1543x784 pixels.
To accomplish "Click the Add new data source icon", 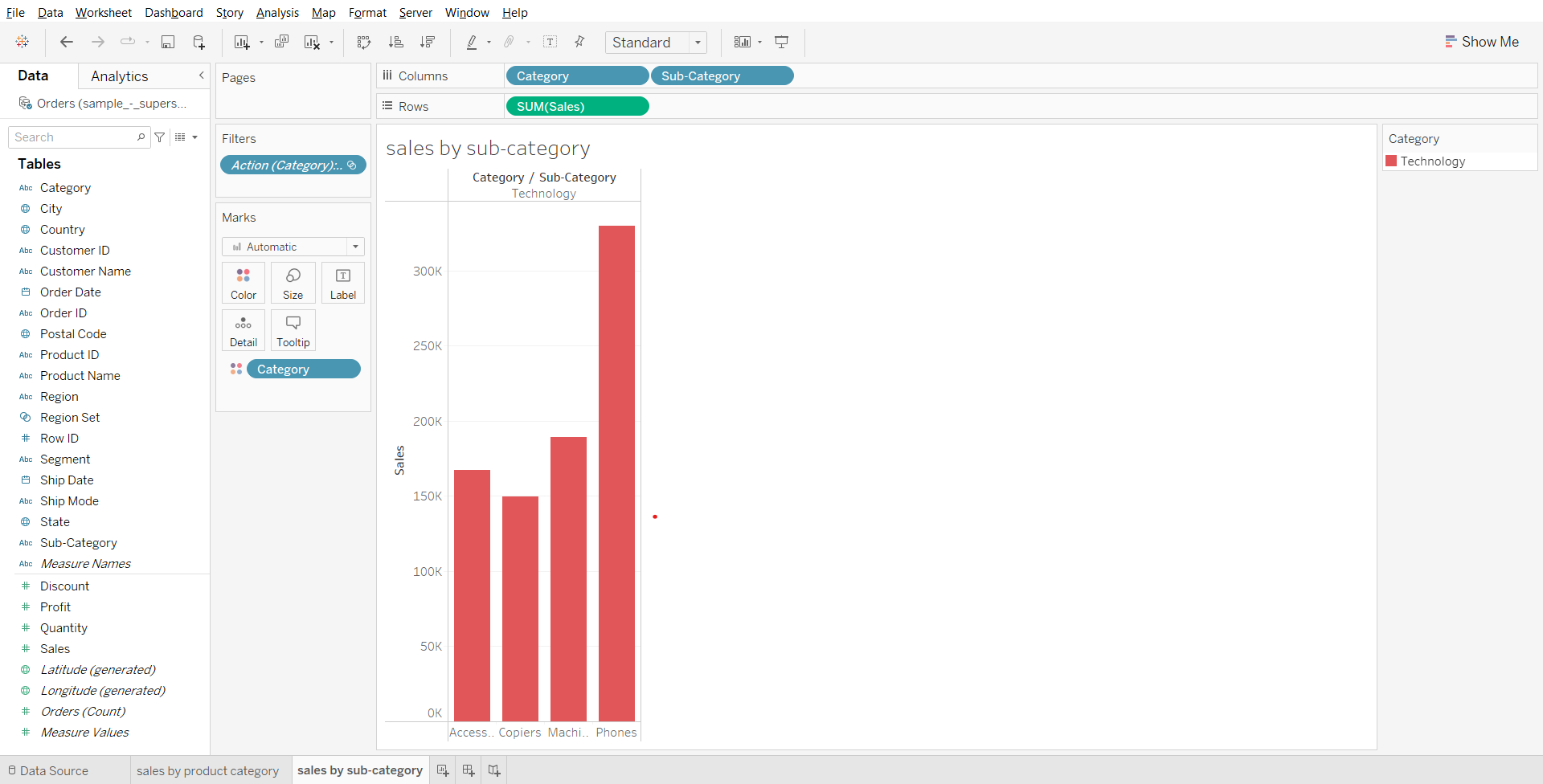I will tap(199, 42).
